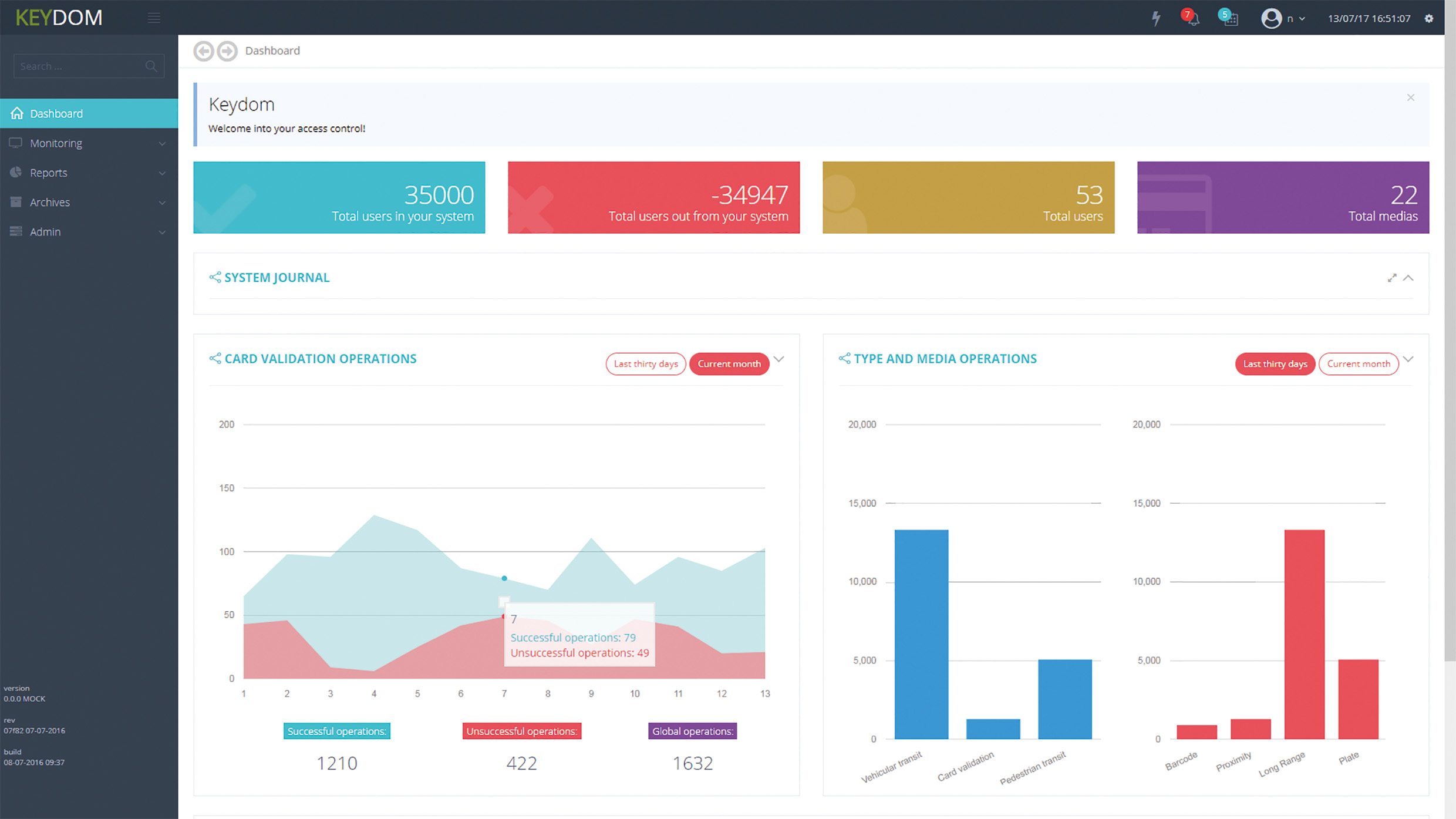Collapse the System Journal panel
The height and width of the screenshot is (819, 1456).
(1408, 278)
